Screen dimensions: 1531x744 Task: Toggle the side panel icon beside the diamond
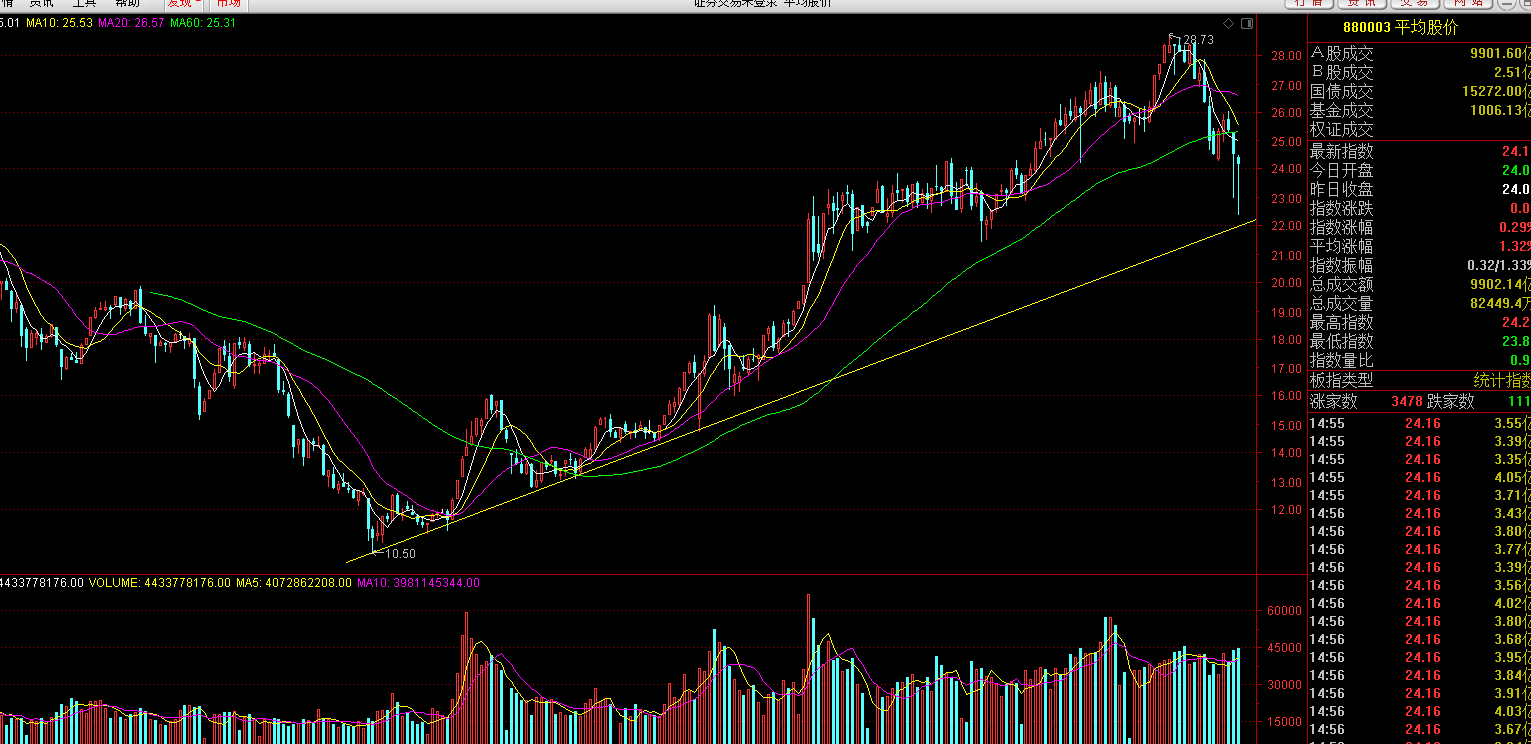[x=1245, y=23]
